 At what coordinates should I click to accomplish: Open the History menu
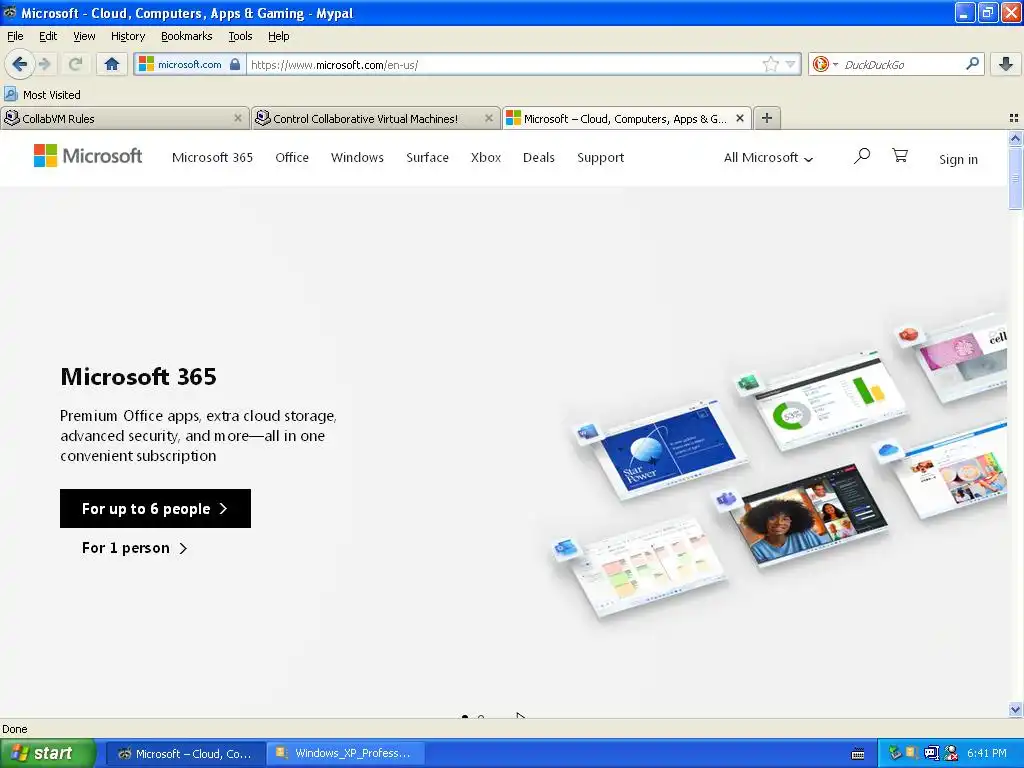pyautogui.click(x=128, y=36)
